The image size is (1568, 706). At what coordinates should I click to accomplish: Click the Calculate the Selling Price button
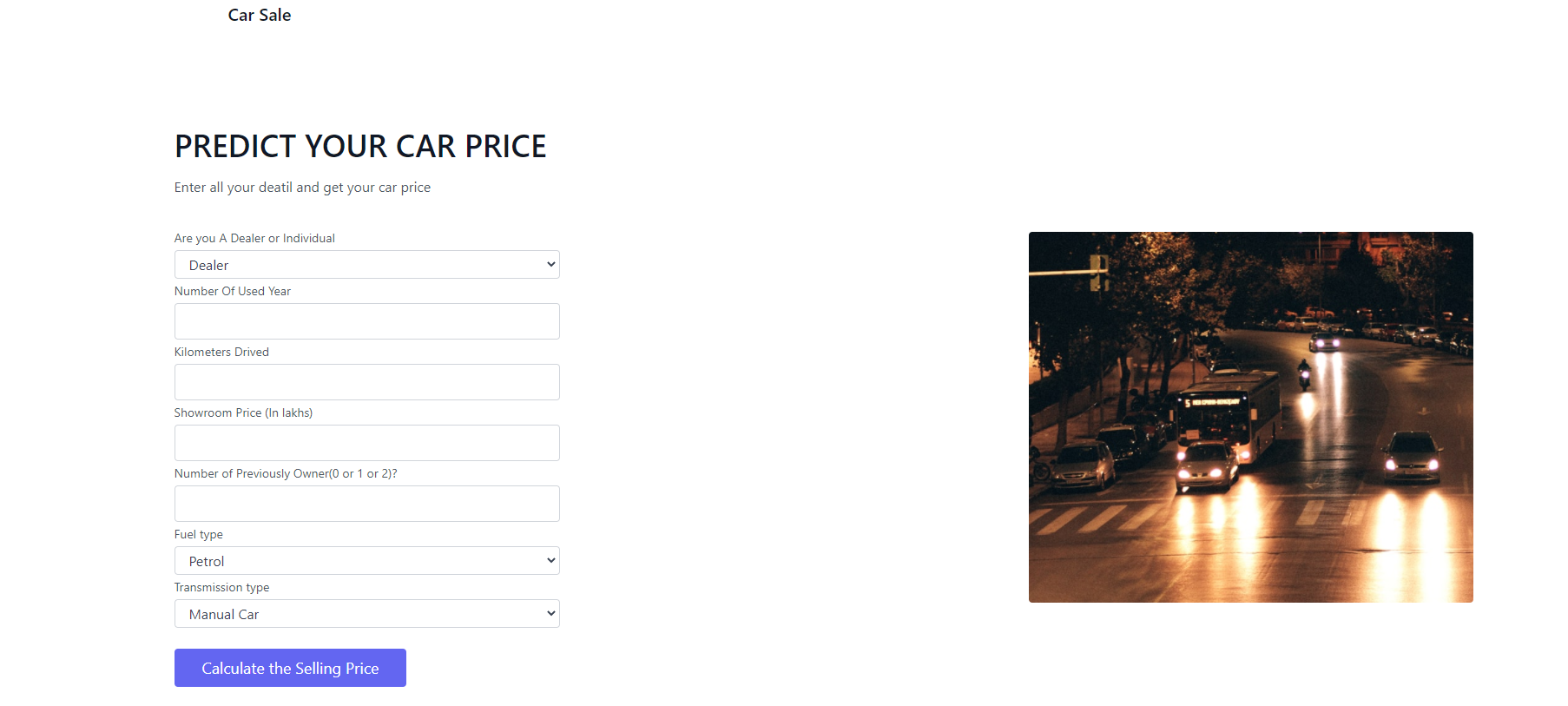290,668
